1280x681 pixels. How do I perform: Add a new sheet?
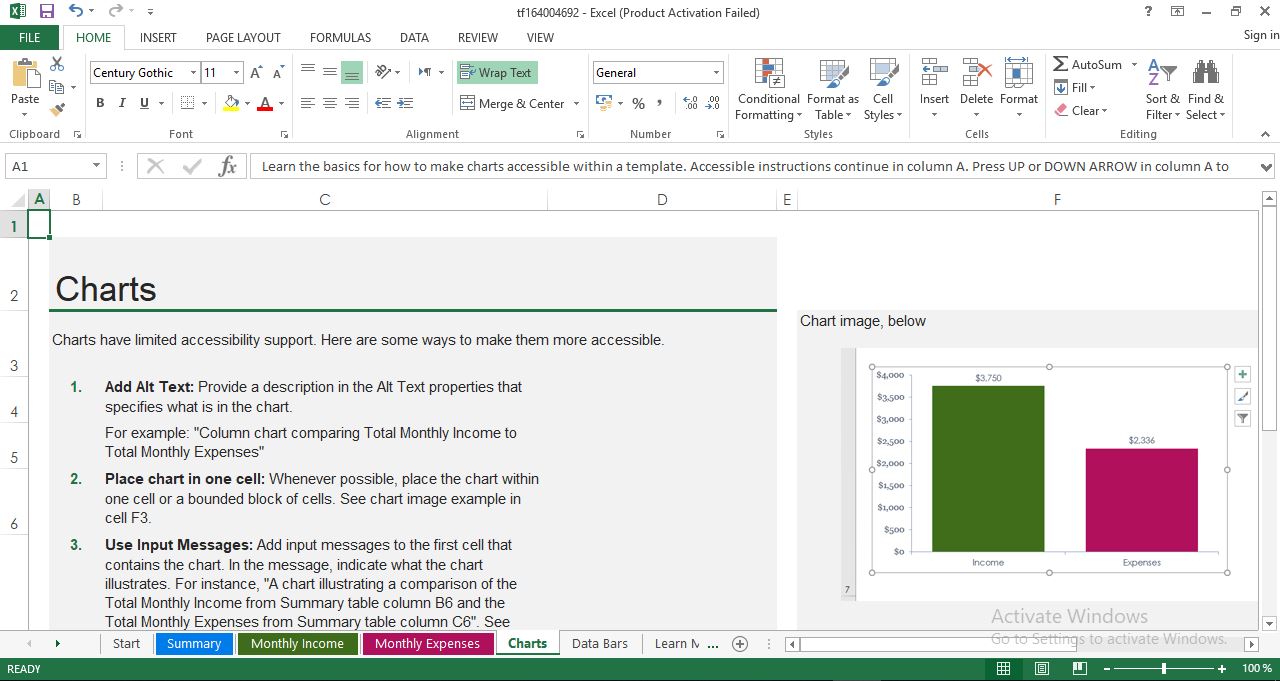[740, 644]
